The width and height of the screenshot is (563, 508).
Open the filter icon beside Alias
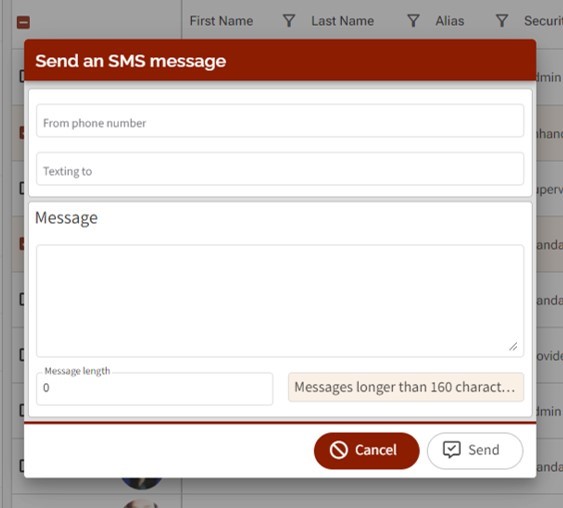click(x=502, y=21)
